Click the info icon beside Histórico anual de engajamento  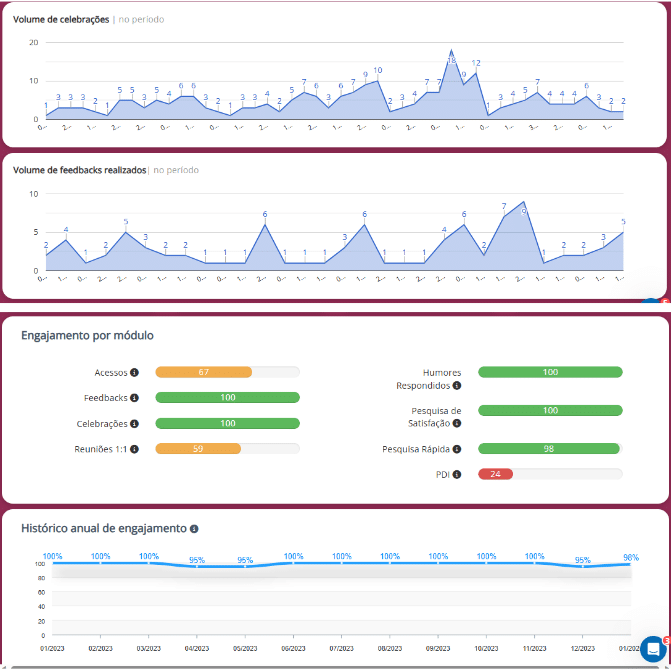[x=194, y=529]
